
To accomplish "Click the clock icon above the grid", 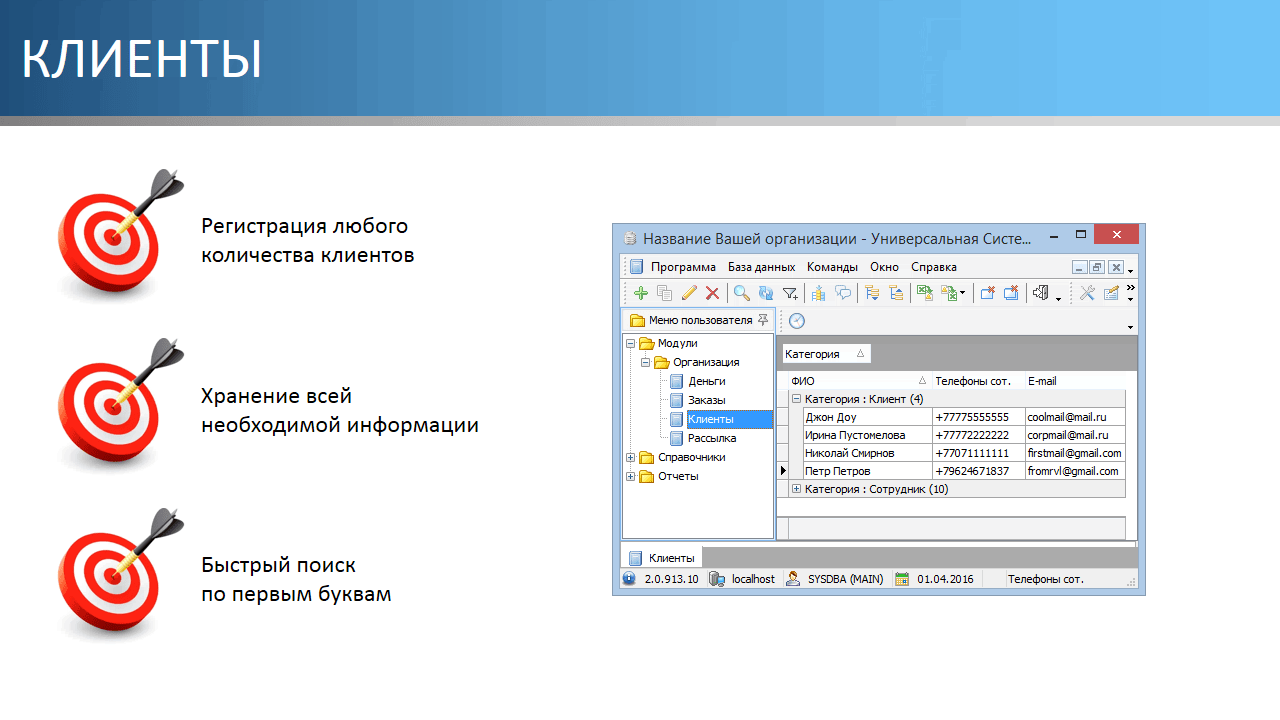I will [797, 321].
